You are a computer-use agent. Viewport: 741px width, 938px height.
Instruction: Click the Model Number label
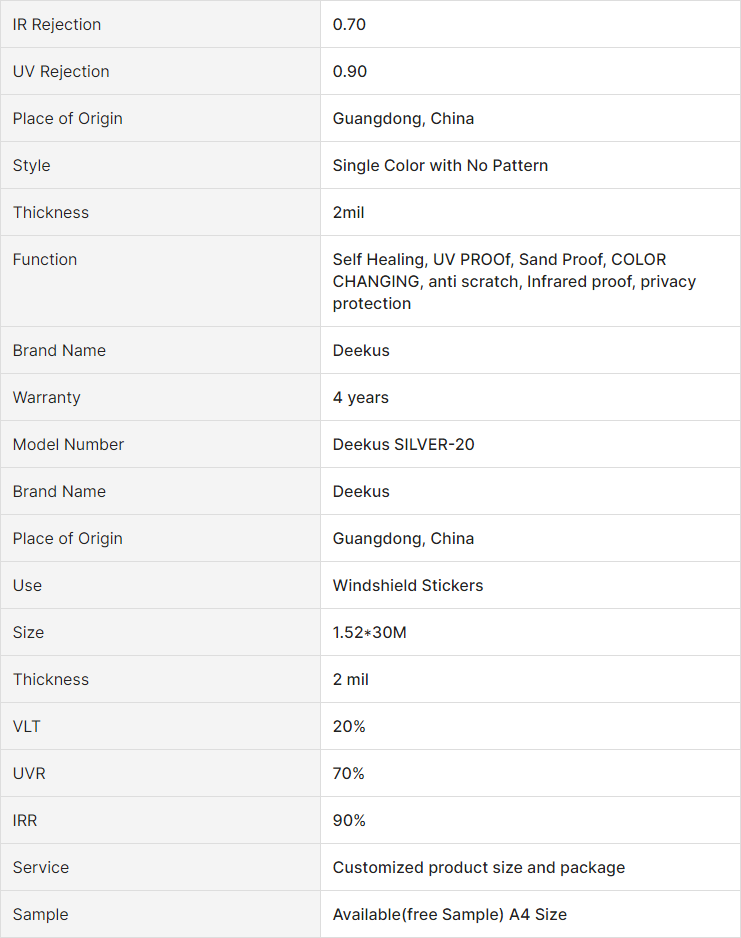[x=68, y=444]
